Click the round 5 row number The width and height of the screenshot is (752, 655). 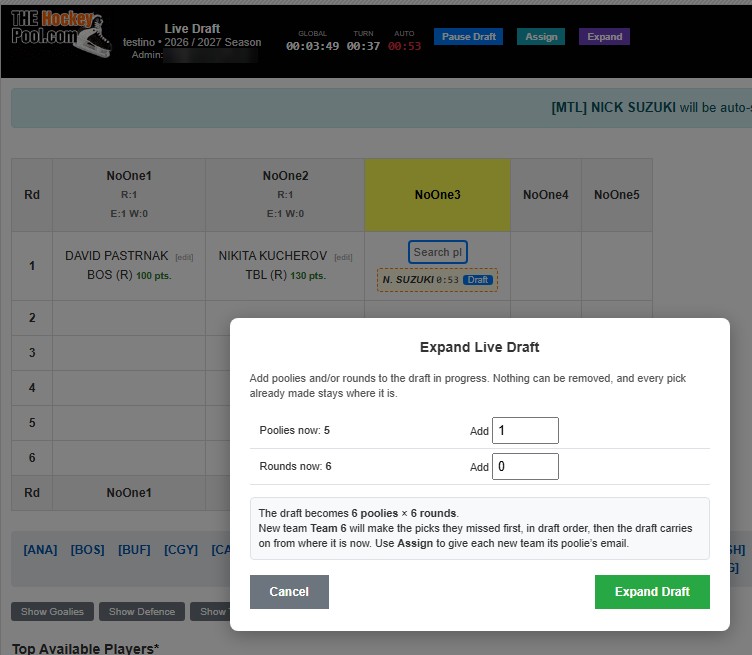pos(32,422)
